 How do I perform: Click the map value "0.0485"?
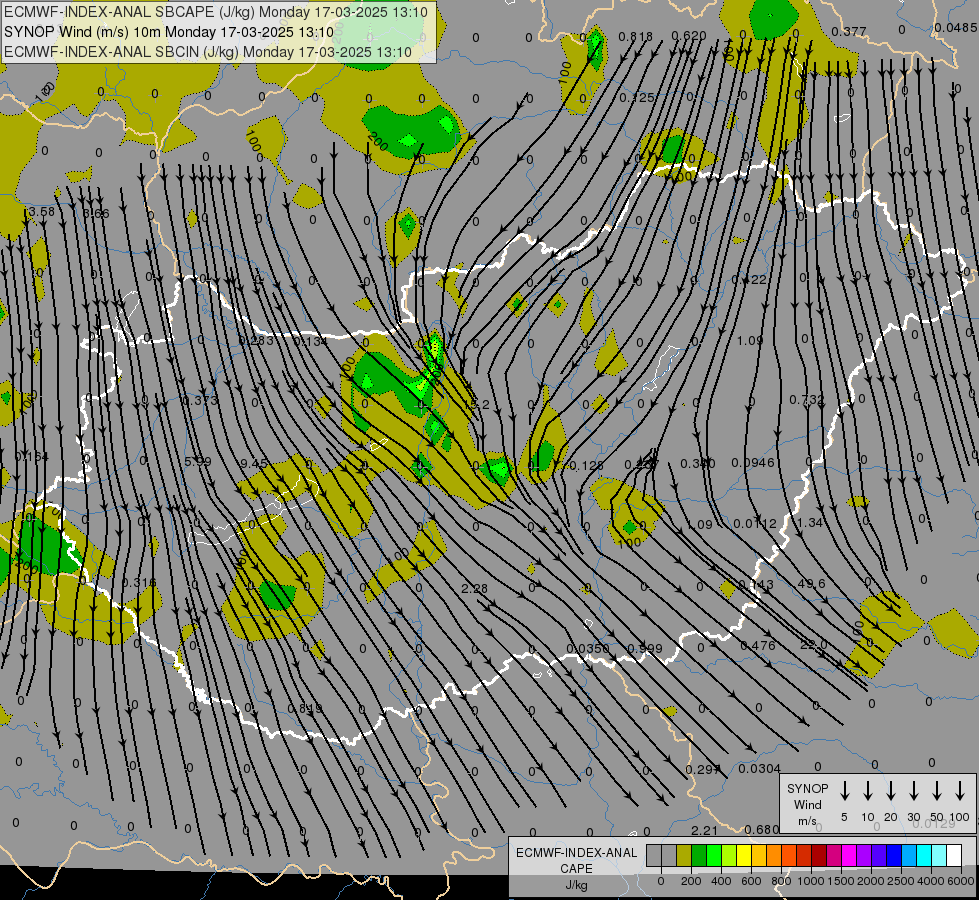tap(955, 27)
